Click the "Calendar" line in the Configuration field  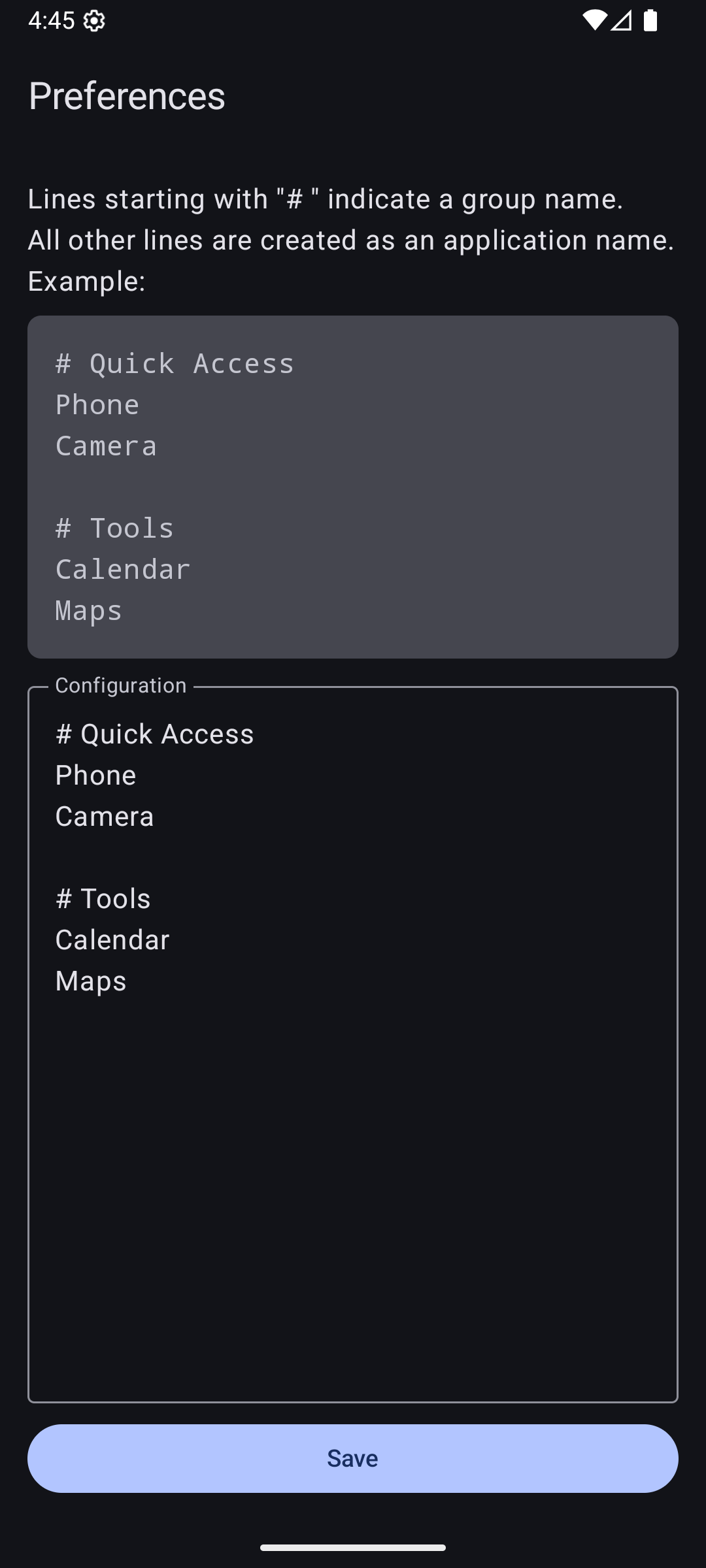pos(112,940)
